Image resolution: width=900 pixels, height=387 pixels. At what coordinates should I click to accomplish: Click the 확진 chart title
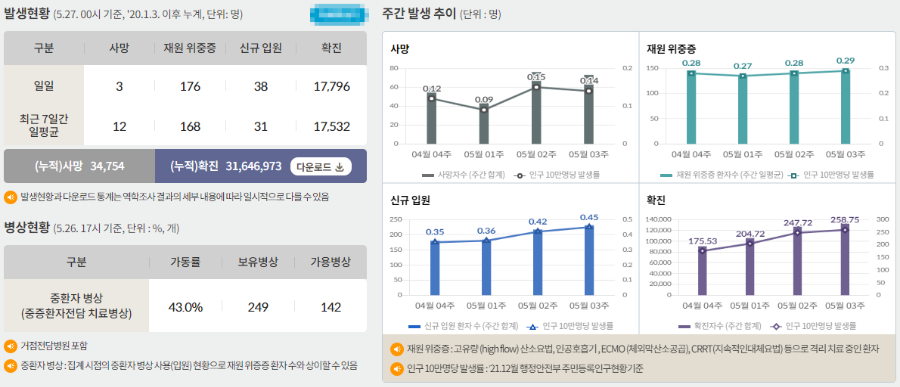[657, 200]
